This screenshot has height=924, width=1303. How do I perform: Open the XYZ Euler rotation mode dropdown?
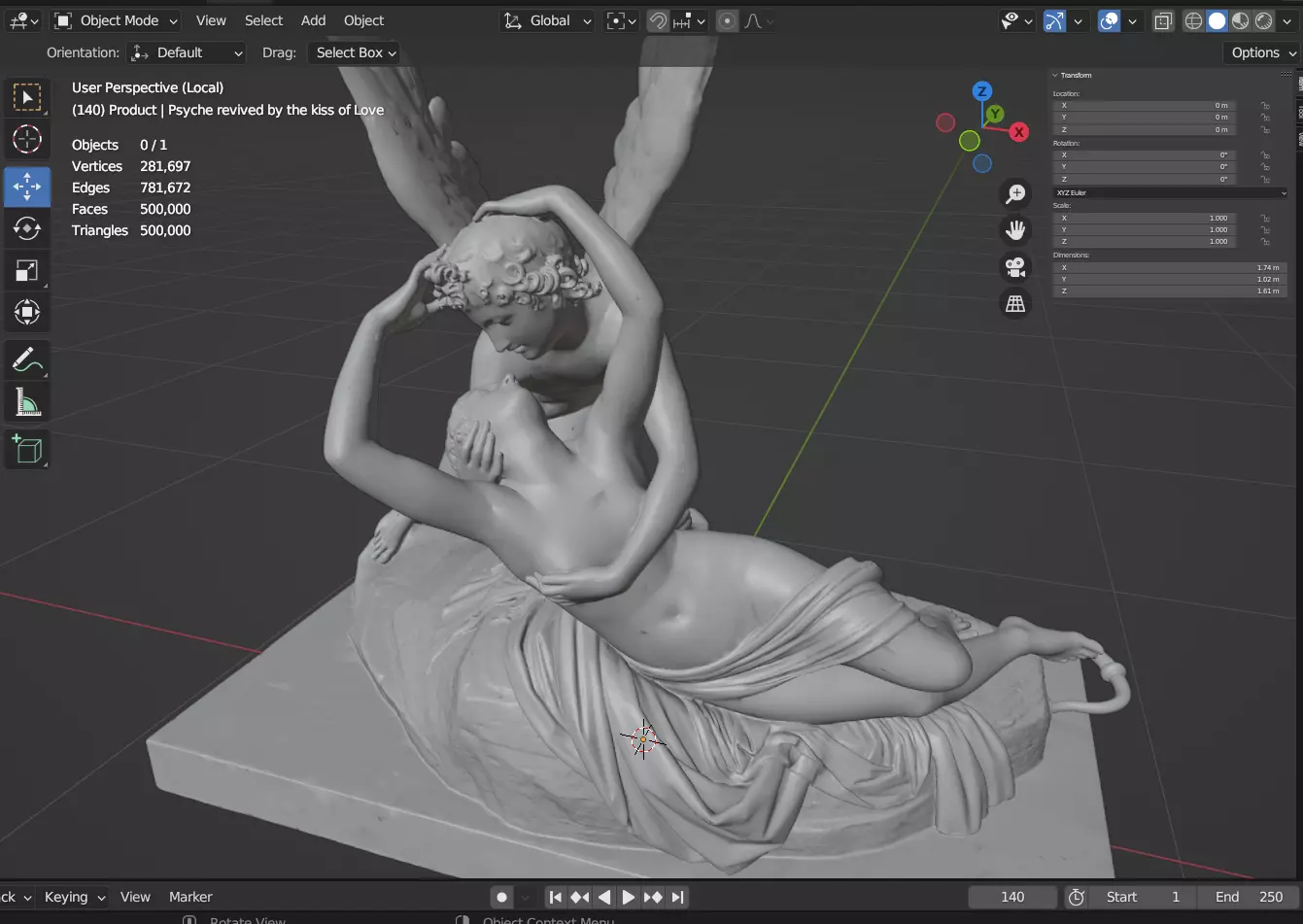[1171, 192]
